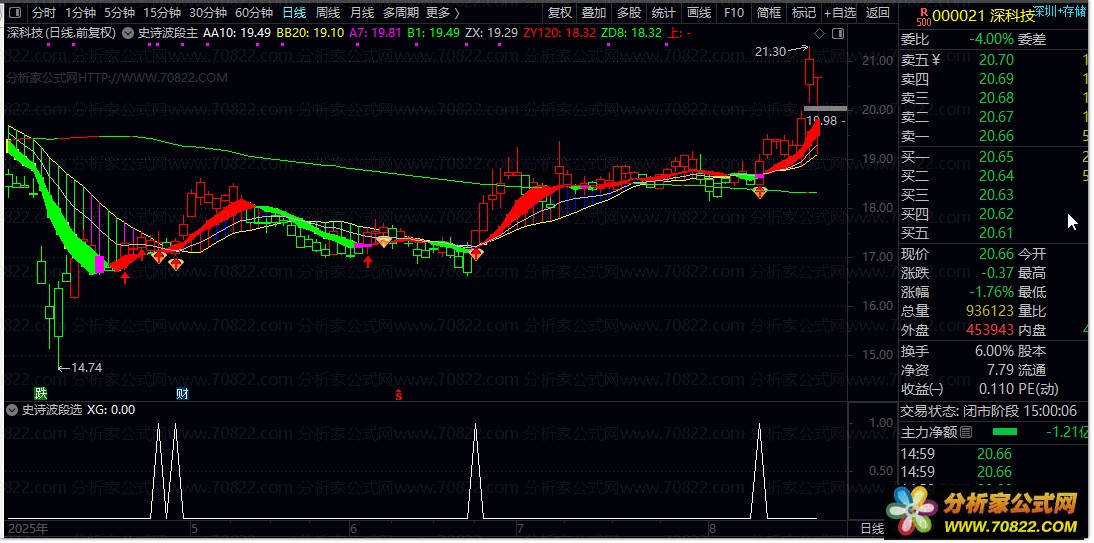The image size is (1094, 543).
Task: Select the 30分钟 period
Action: (x=208, y=12)
